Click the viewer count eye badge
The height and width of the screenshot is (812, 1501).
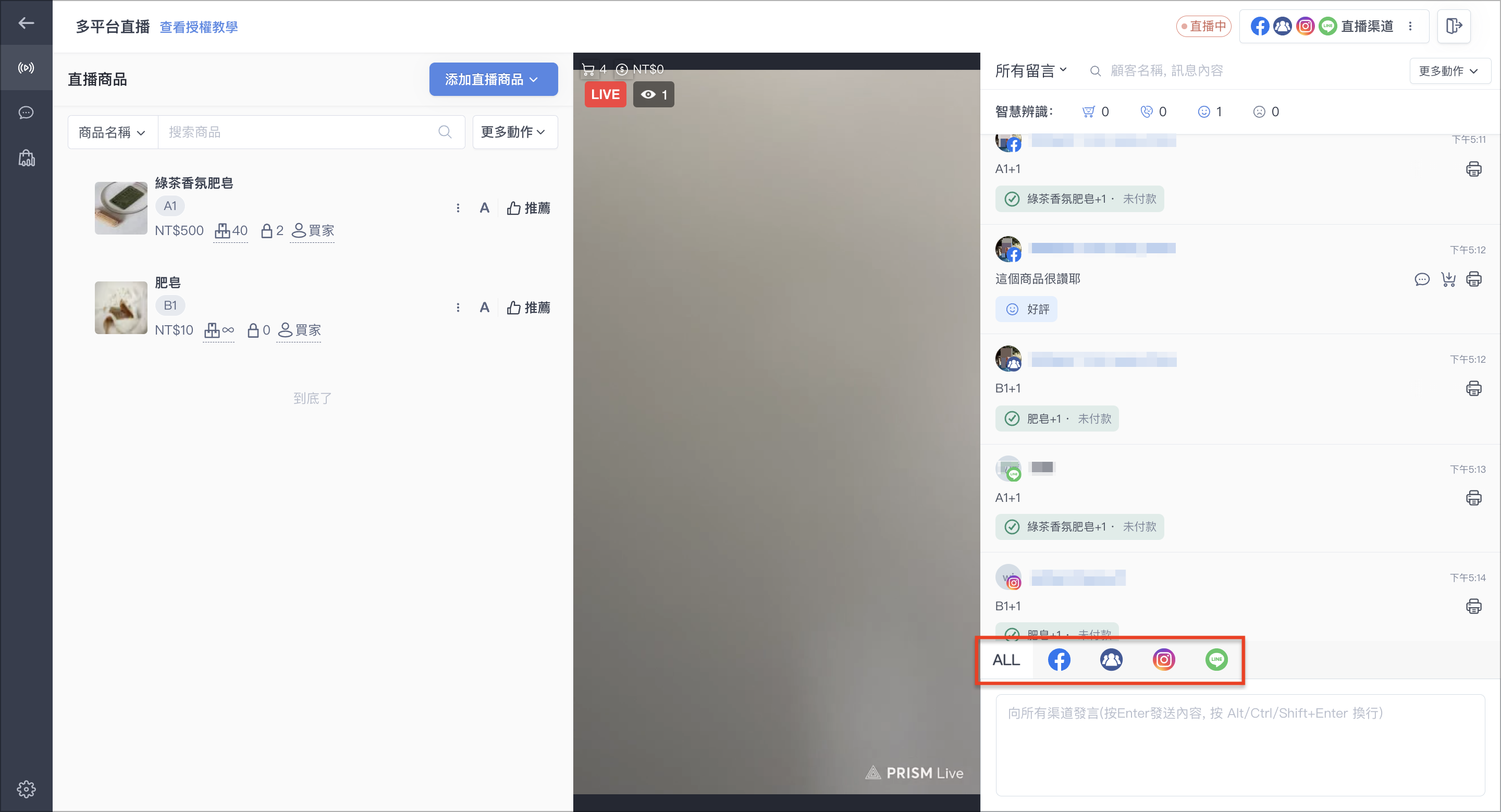click(653, 94)
